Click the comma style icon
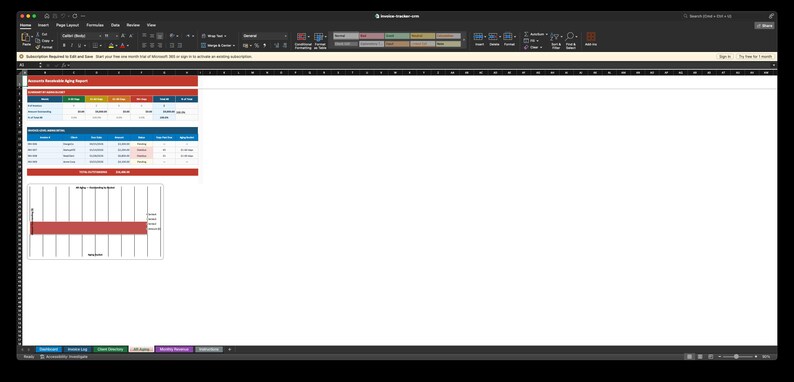This screenshot has height=382, width=794. pyautogui.click(x=264, y=46)
